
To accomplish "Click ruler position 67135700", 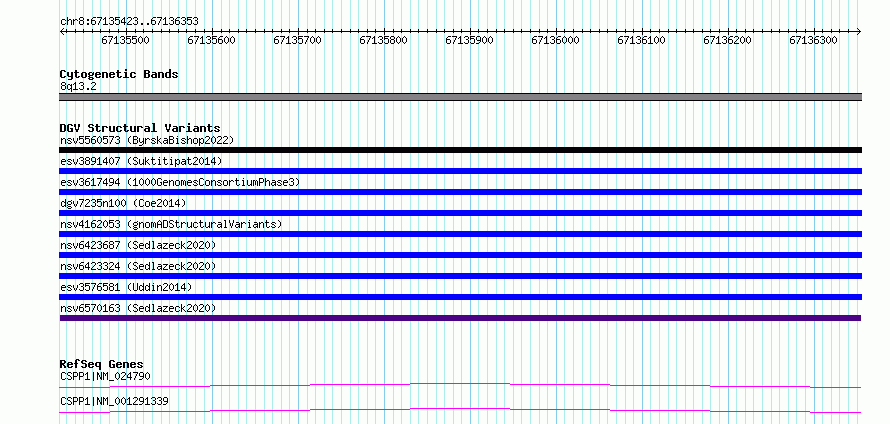I will (297, 40).
